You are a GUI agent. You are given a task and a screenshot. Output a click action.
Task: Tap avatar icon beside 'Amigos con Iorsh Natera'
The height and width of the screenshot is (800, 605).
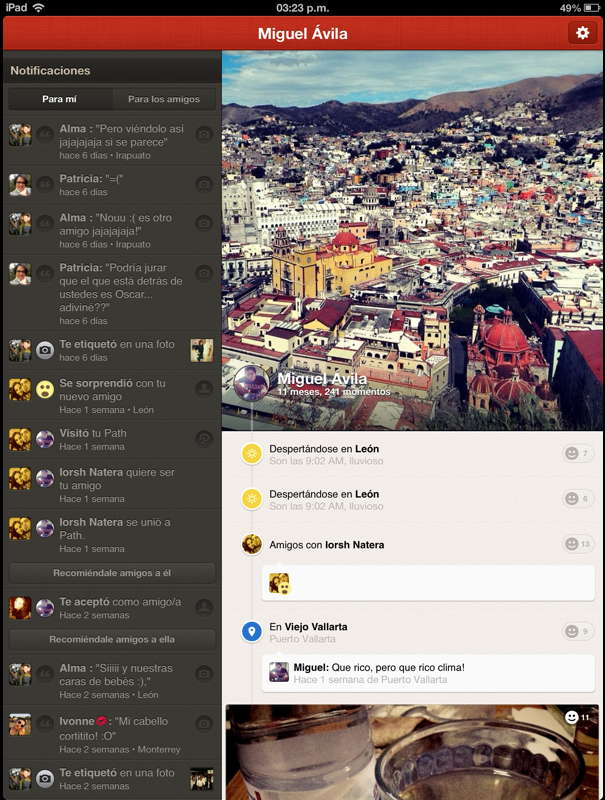point(251,544)
